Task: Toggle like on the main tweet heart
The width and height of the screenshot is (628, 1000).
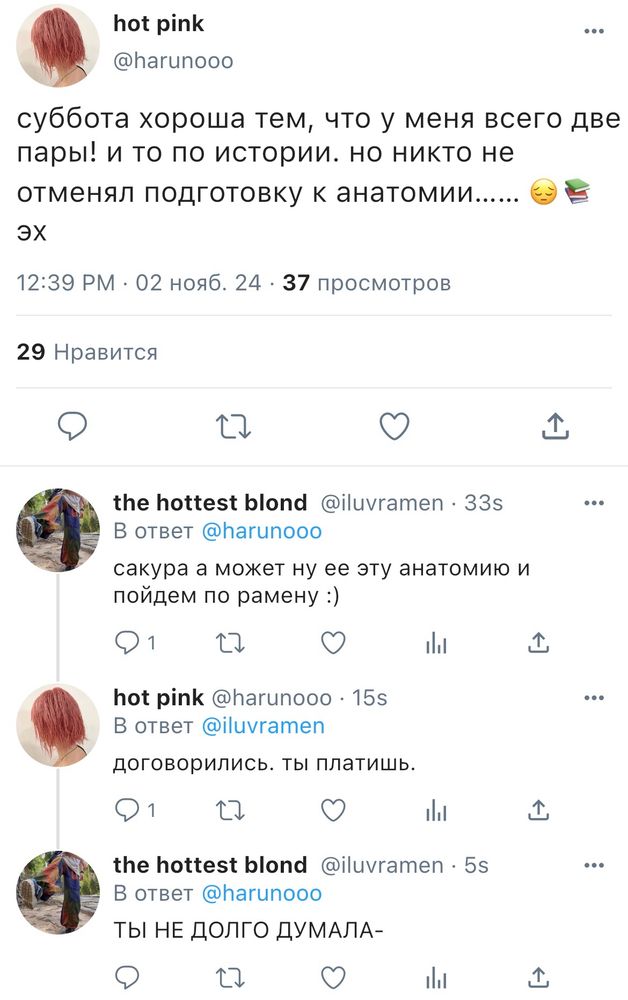Action: pyautogui.click(x=394, y=426)
